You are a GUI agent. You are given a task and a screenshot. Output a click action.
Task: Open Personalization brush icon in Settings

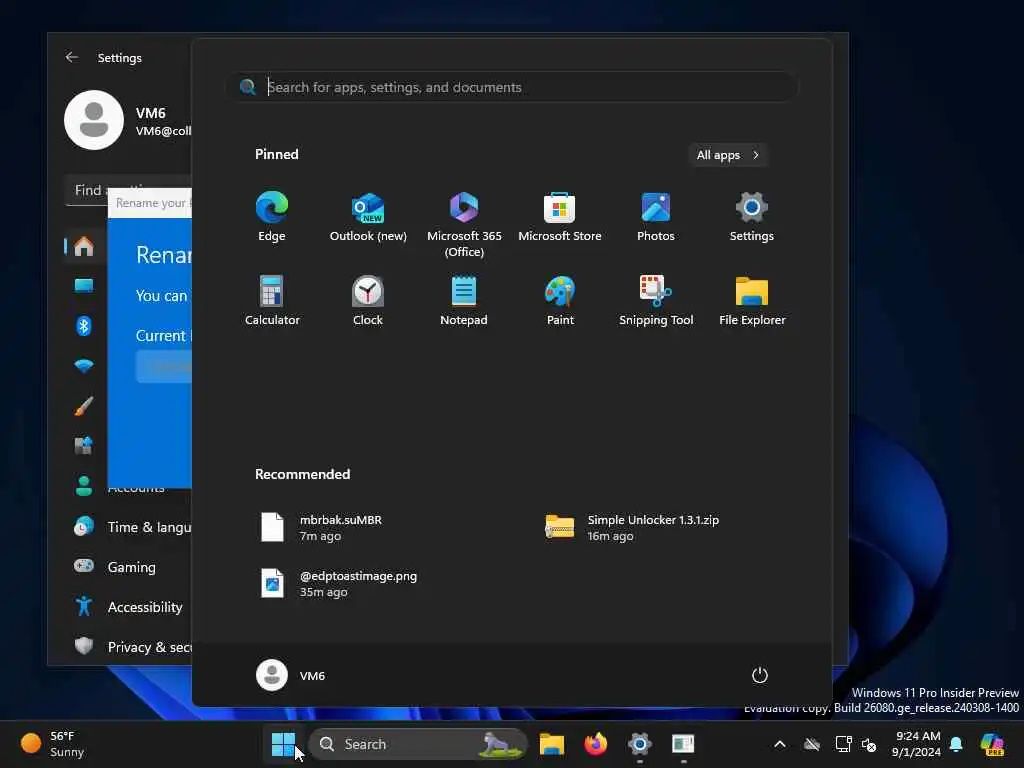pyautogui.click(x=84, y=406)
